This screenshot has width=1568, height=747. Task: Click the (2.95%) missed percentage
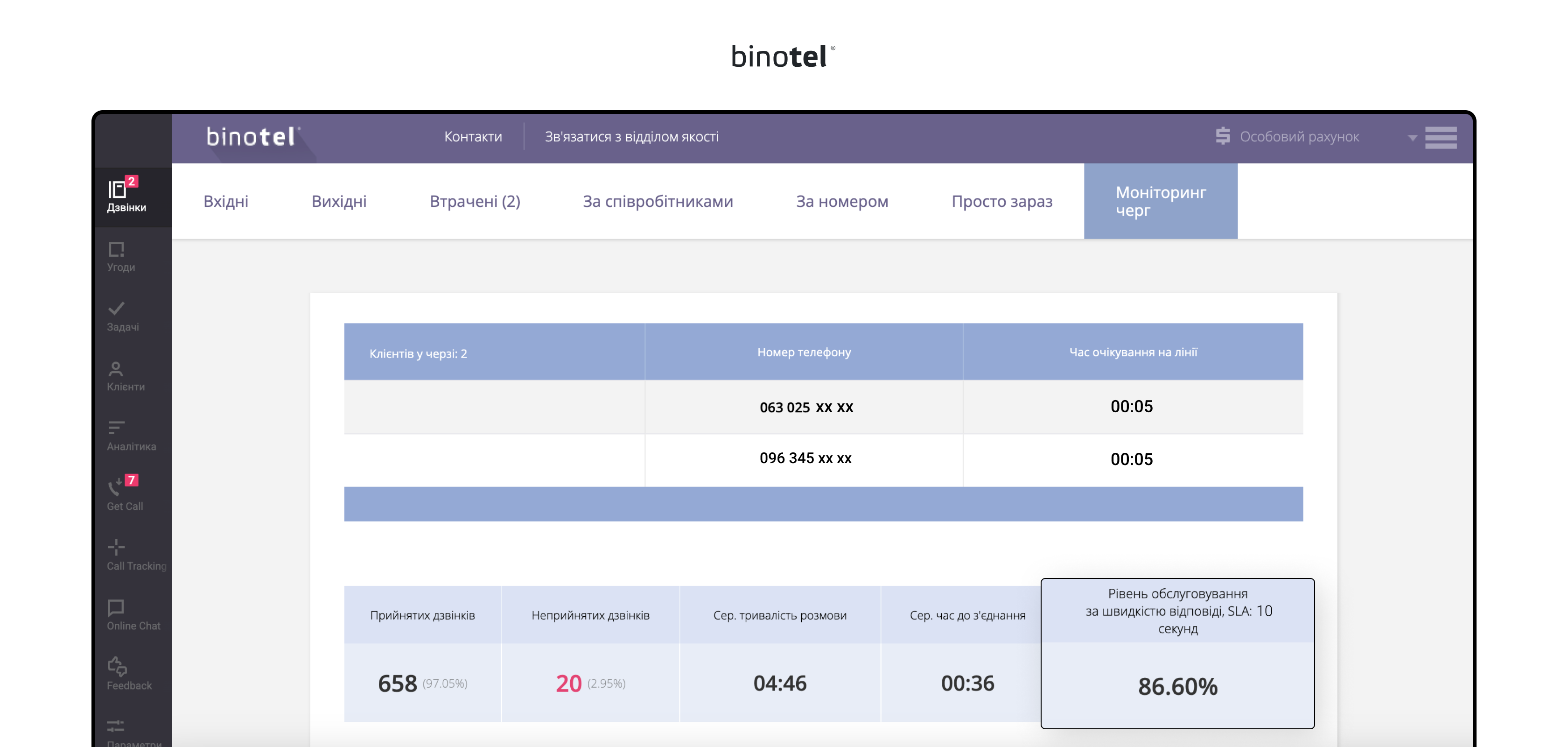[x=606, y=684]
